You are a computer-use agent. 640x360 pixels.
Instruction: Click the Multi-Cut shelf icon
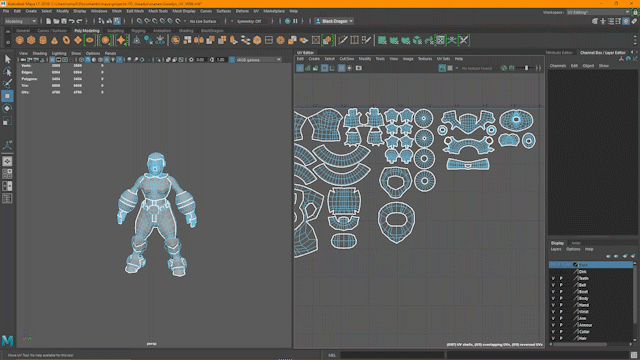tap(343, 40)
